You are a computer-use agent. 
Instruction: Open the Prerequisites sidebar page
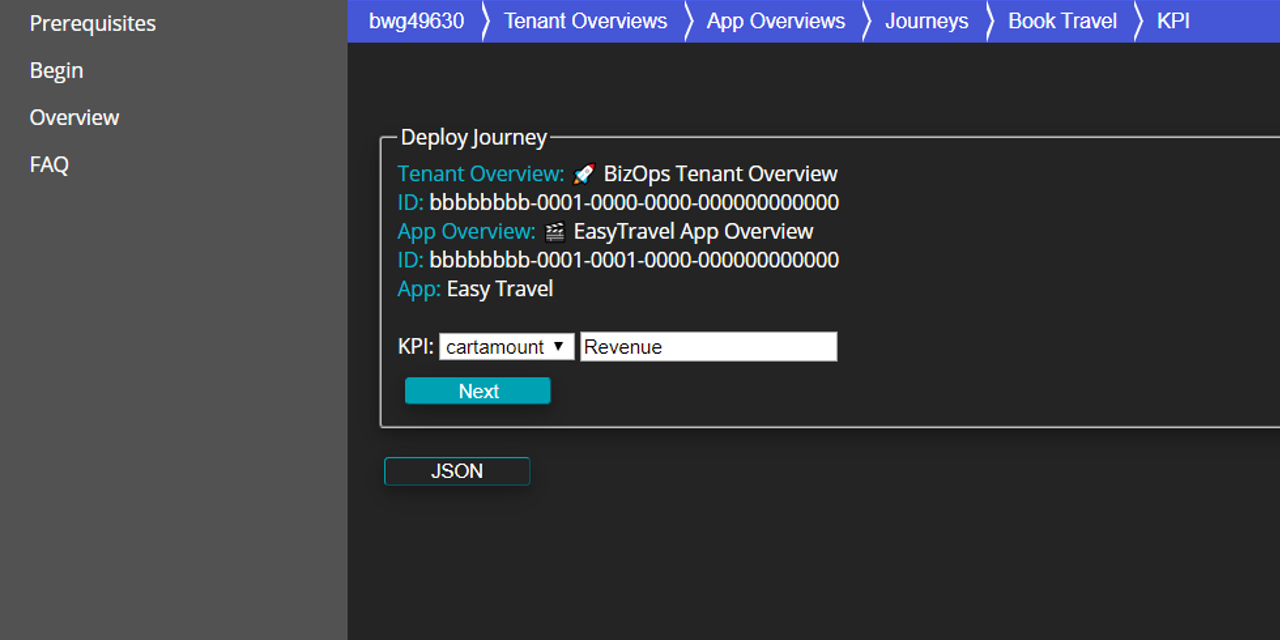tap(93, 23)
